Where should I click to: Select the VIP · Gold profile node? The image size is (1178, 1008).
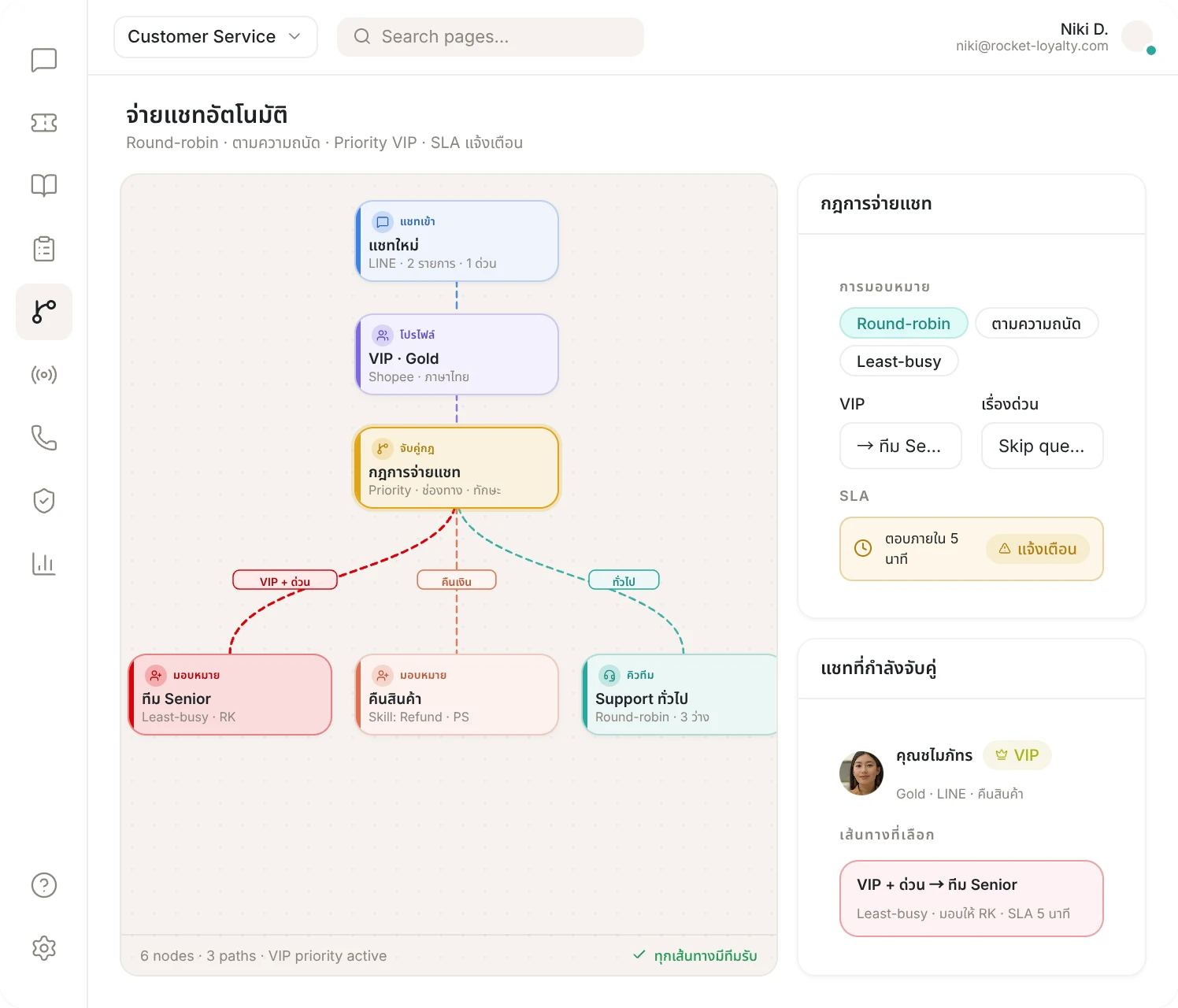[x=457, y=354]
